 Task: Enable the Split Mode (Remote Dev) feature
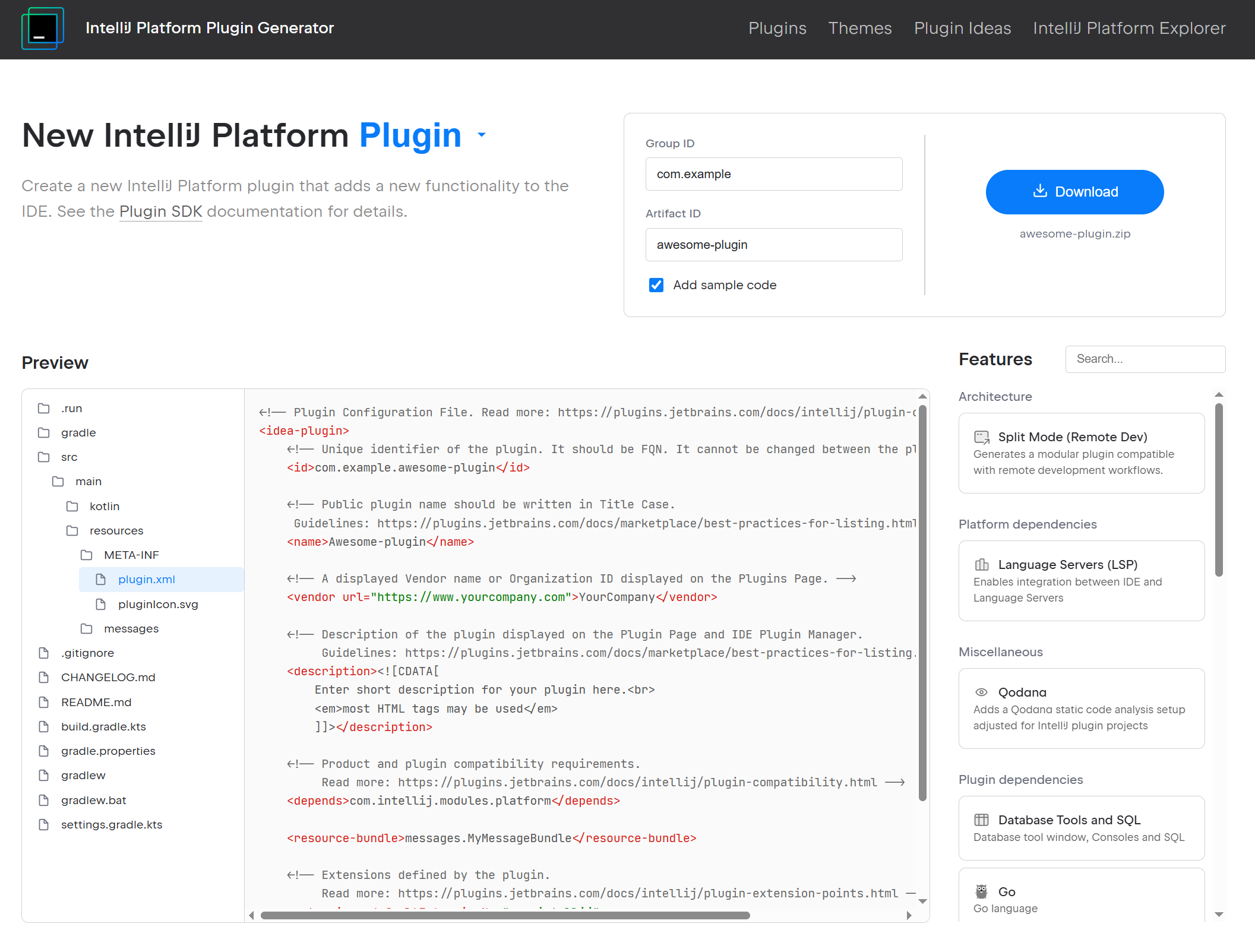point(1082,453)
